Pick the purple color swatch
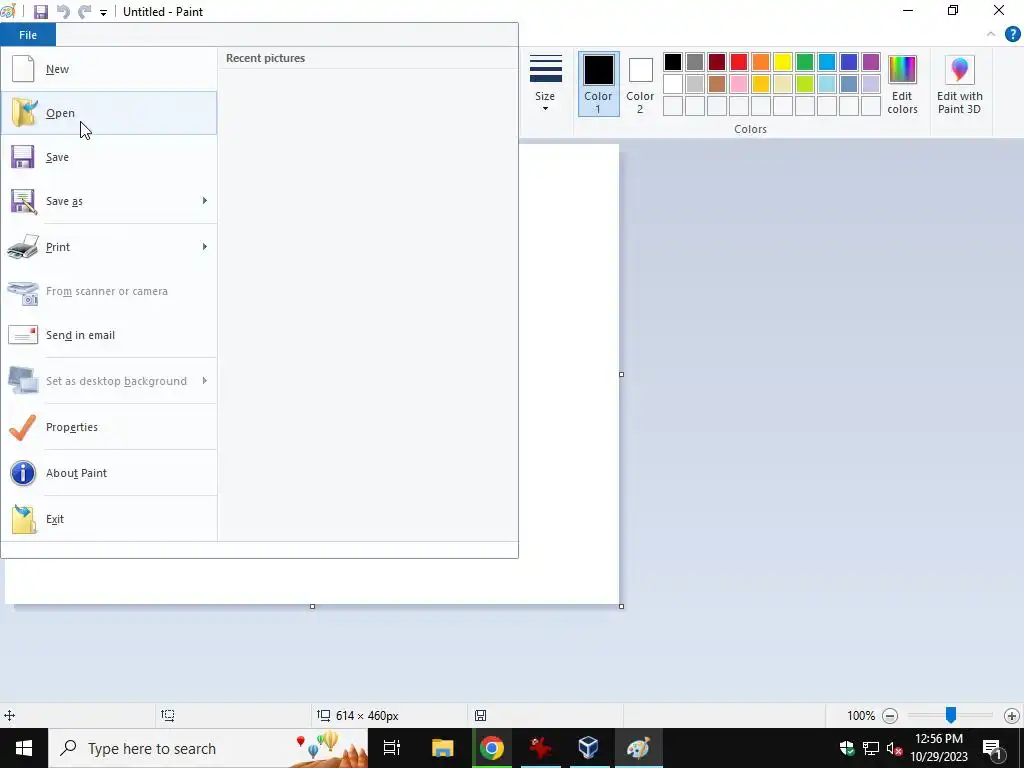Screen dimensions: 1024x768 tap(871, 62)
